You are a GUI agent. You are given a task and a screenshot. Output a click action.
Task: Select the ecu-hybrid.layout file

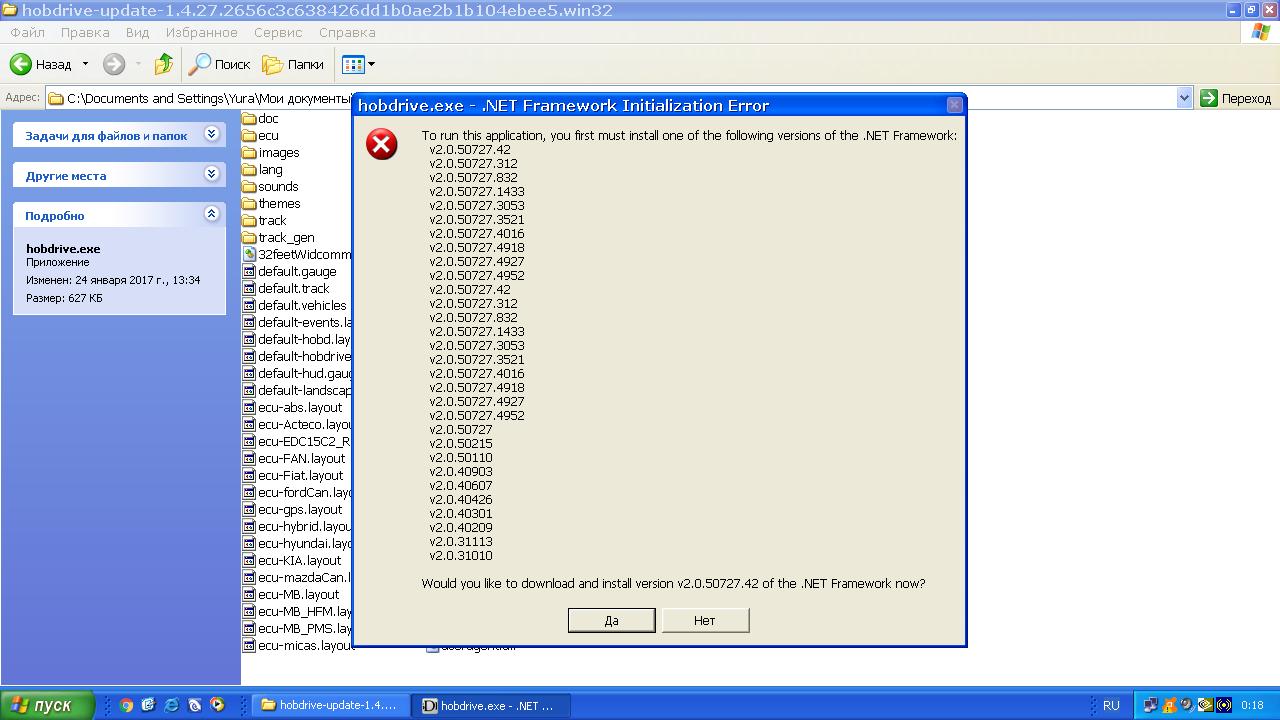(x=297, y=526)
